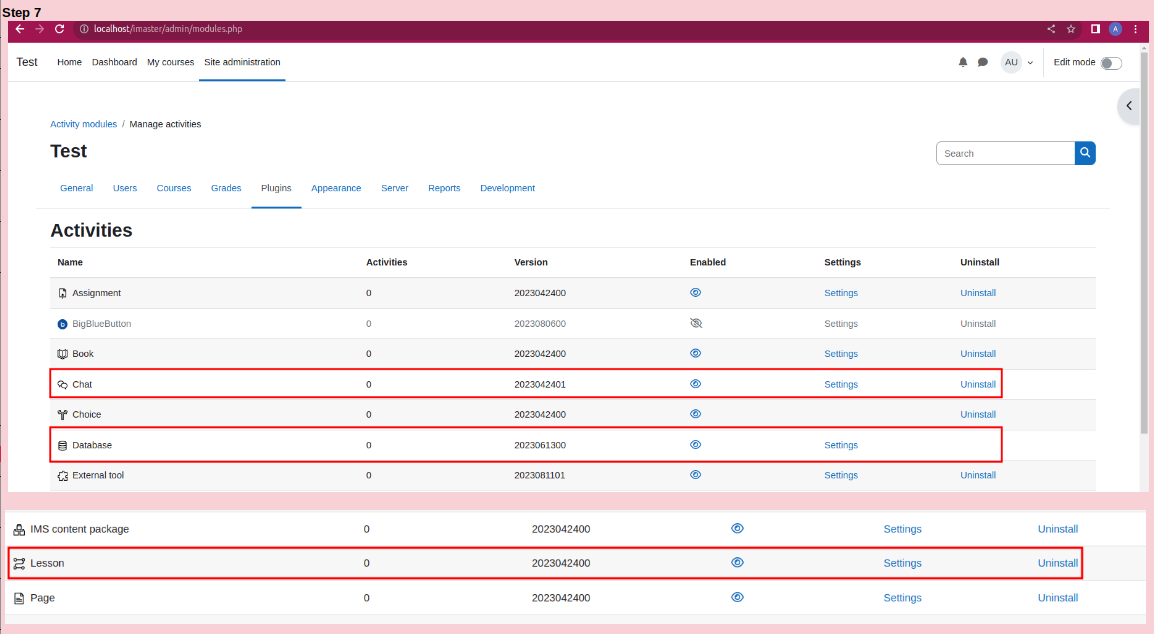
Task: Go back with the browser back arrow
Action: click(x=20, y=29)
